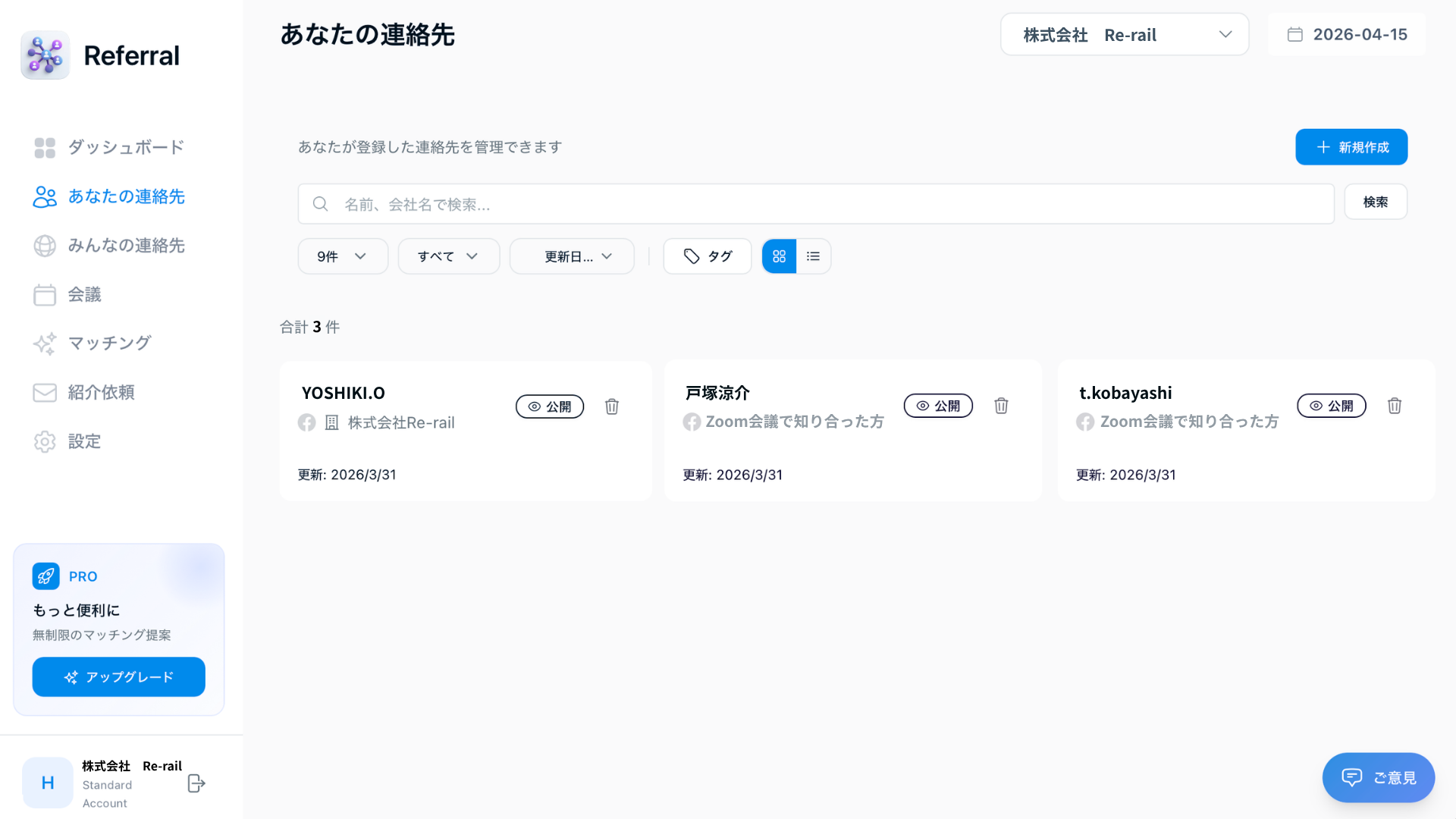Go to みんなの連絡先 page
The width and height of the screenshot is (1456, 819).
[x=109, y=246]
